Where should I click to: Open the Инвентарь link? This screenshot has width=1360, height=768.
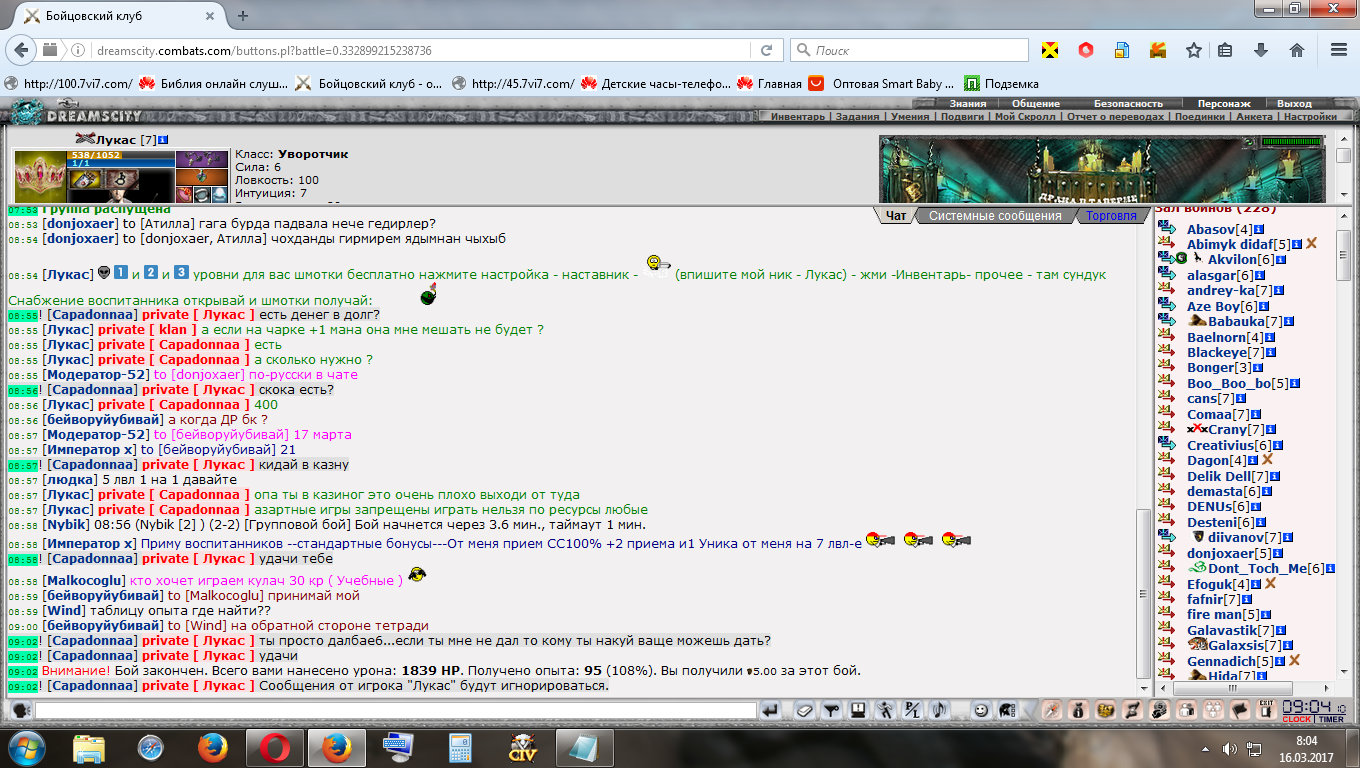pos(798,117)
